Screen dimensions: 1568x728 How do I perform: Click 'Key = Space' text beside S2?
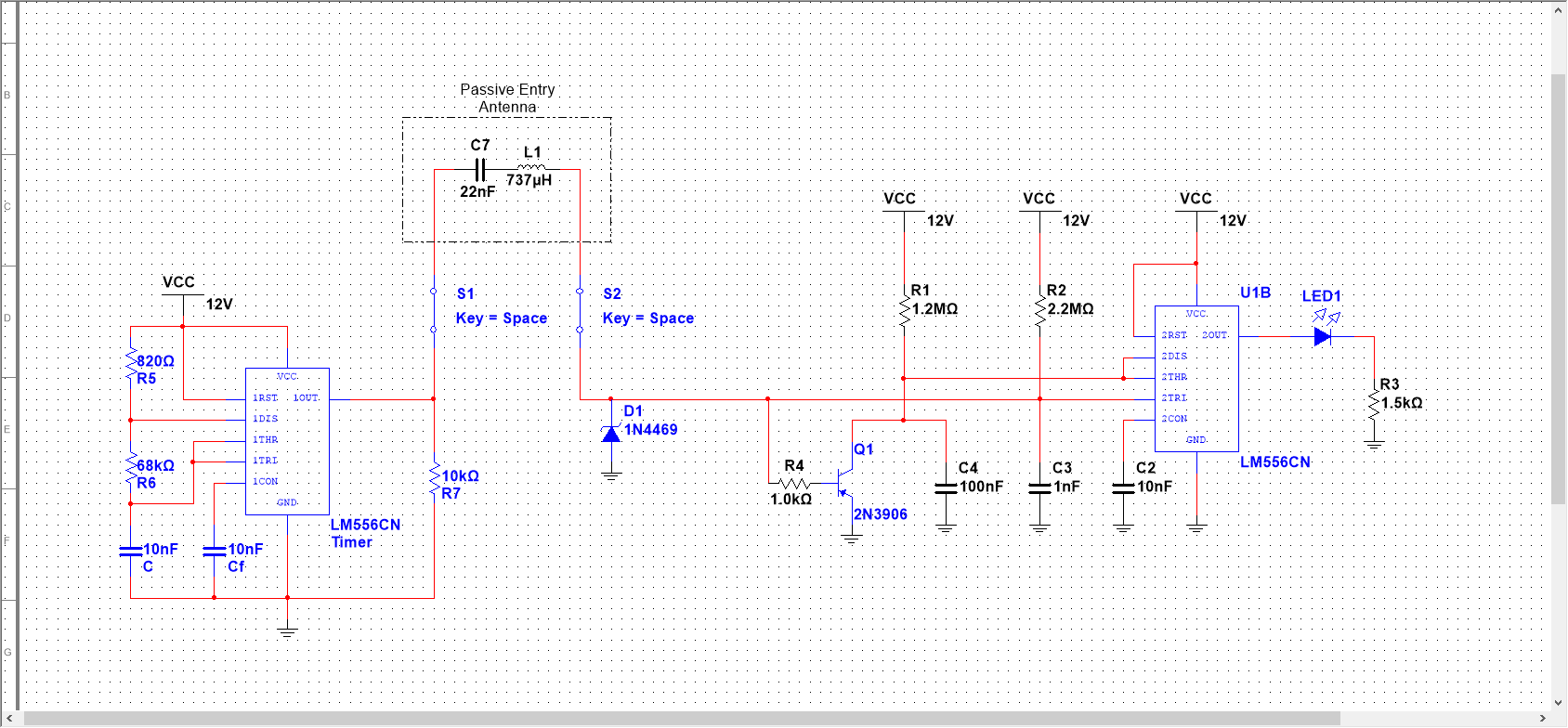648,318
